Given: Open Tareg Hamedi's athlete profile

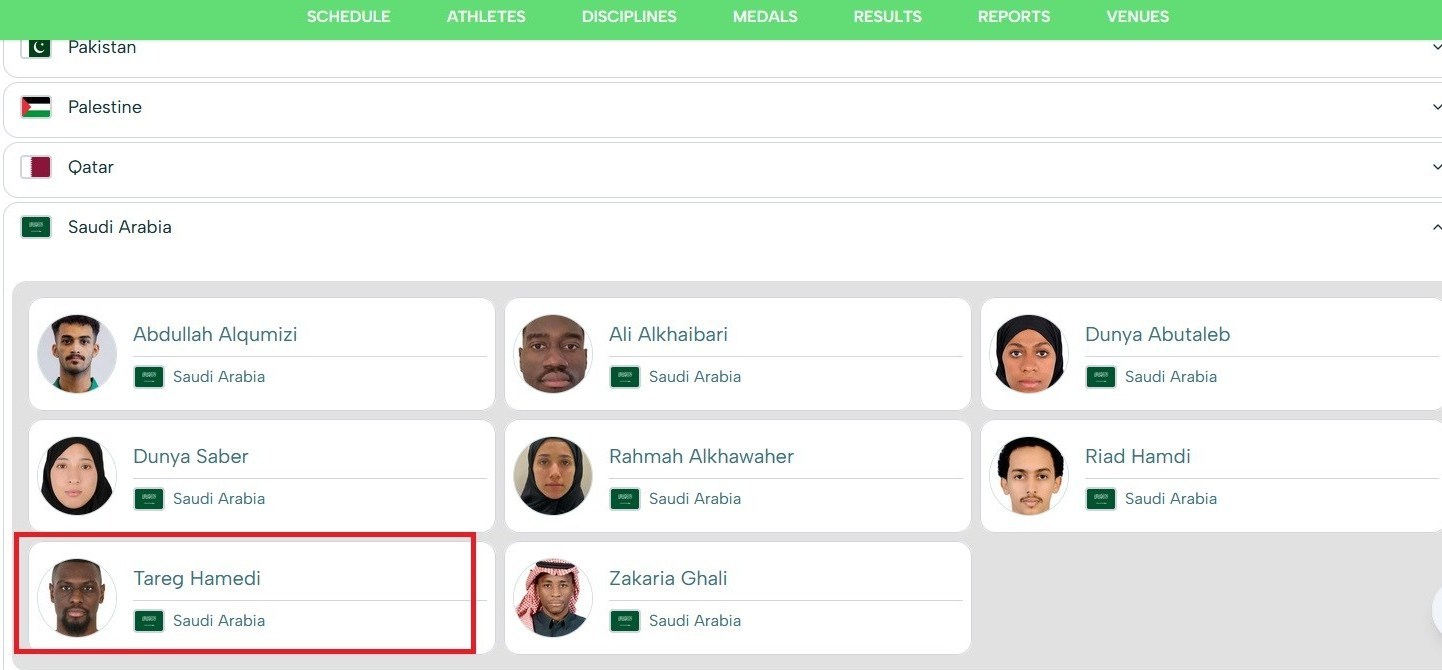Looking at the screenshot, I should 197,578.
